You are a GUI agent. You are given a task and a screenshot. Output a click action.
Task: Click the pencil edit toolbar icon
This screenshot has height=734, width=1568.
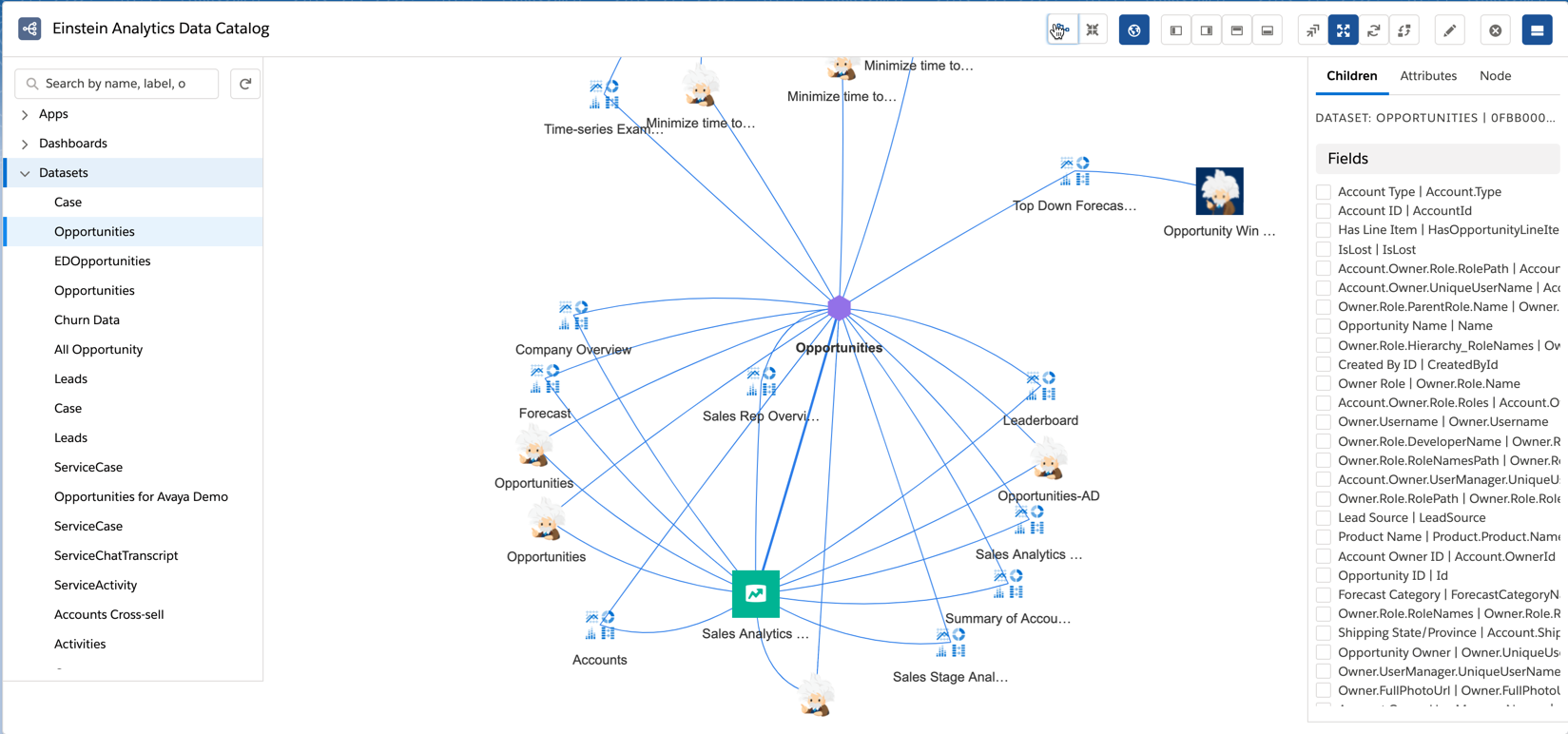pyautogui.click(x=1450, y=30)
